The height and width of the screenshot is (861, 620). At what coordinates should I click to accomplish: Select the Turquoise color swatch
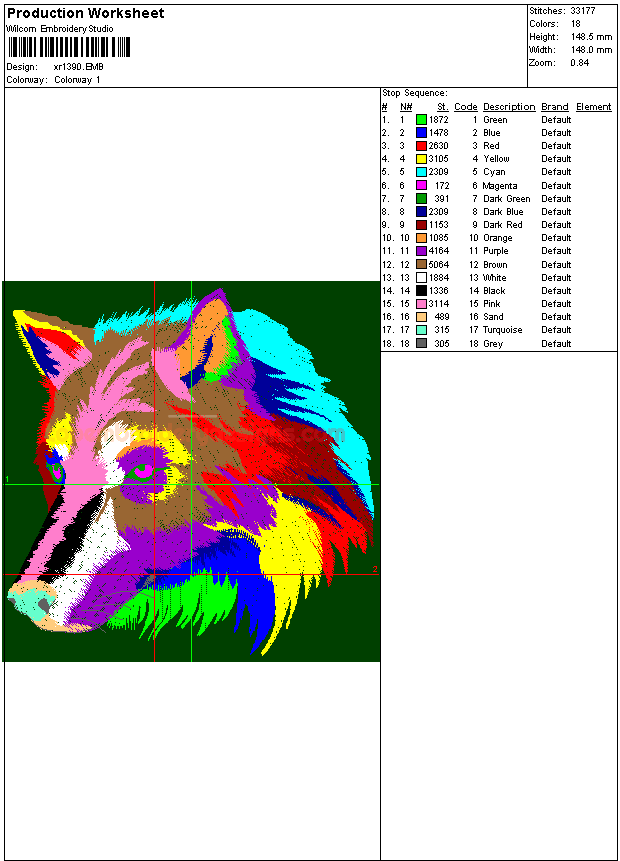point(421,330)
